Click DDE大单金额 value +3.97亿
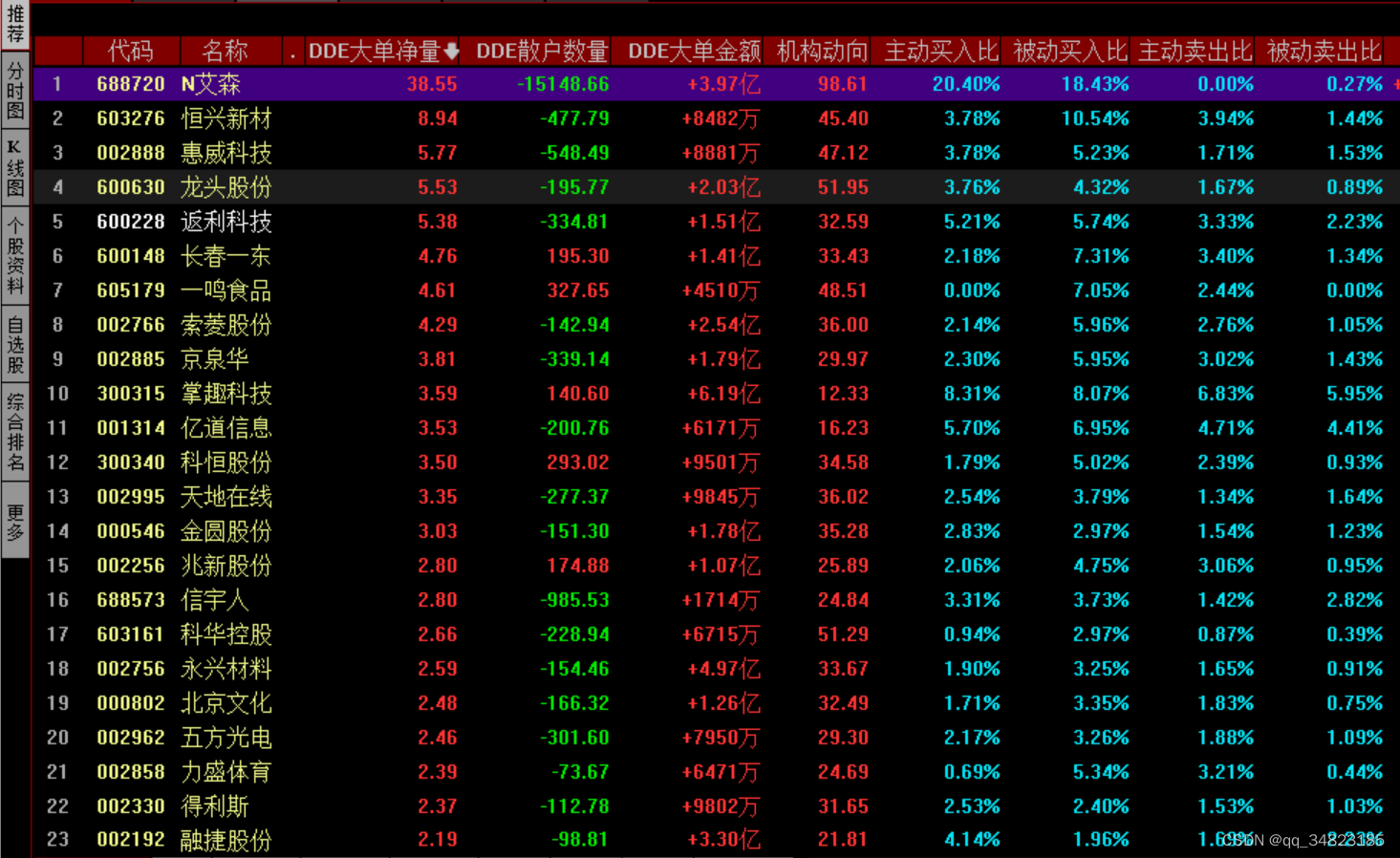Image resolution: width=1400 pixels, height=858 pixels. click(723, 84)
